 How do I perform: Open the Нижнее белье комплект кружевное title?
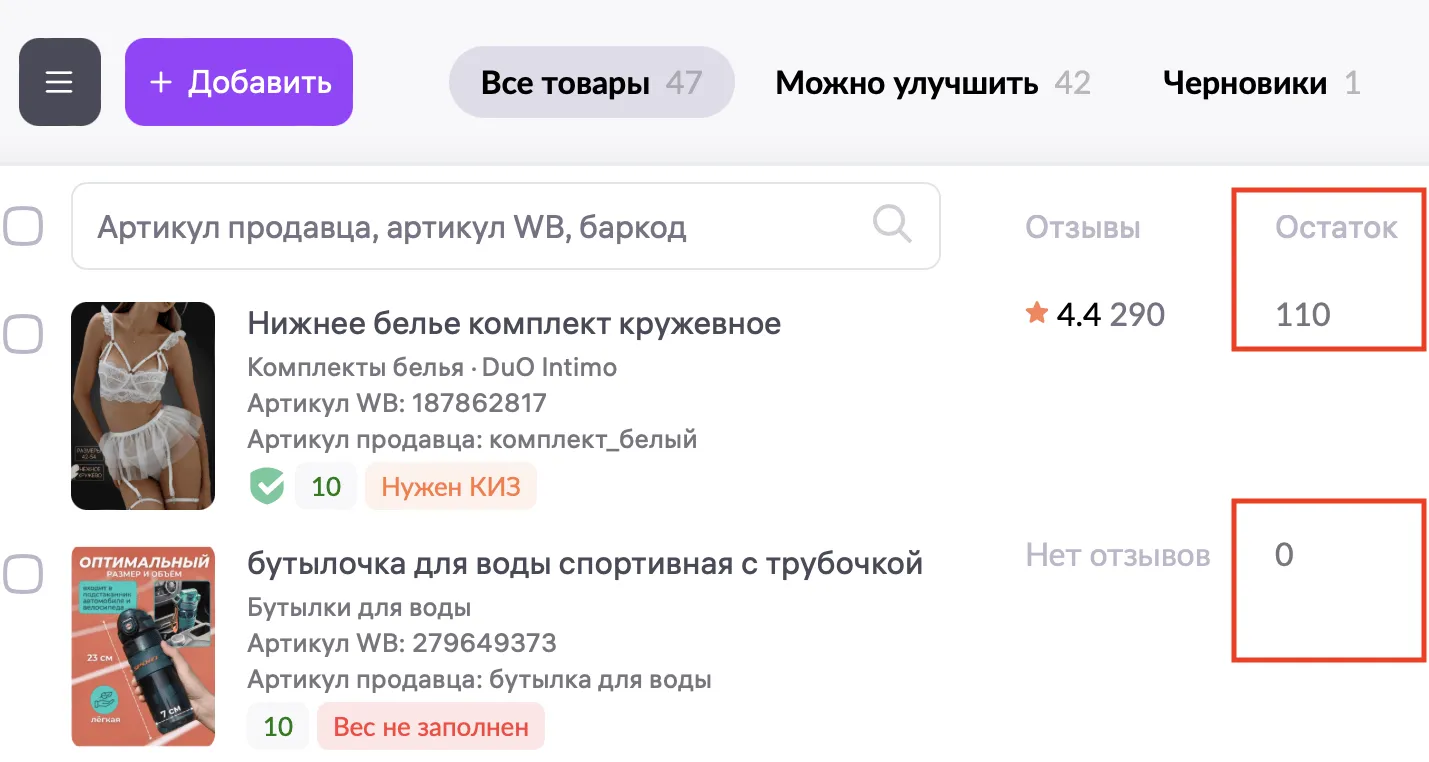514,323
